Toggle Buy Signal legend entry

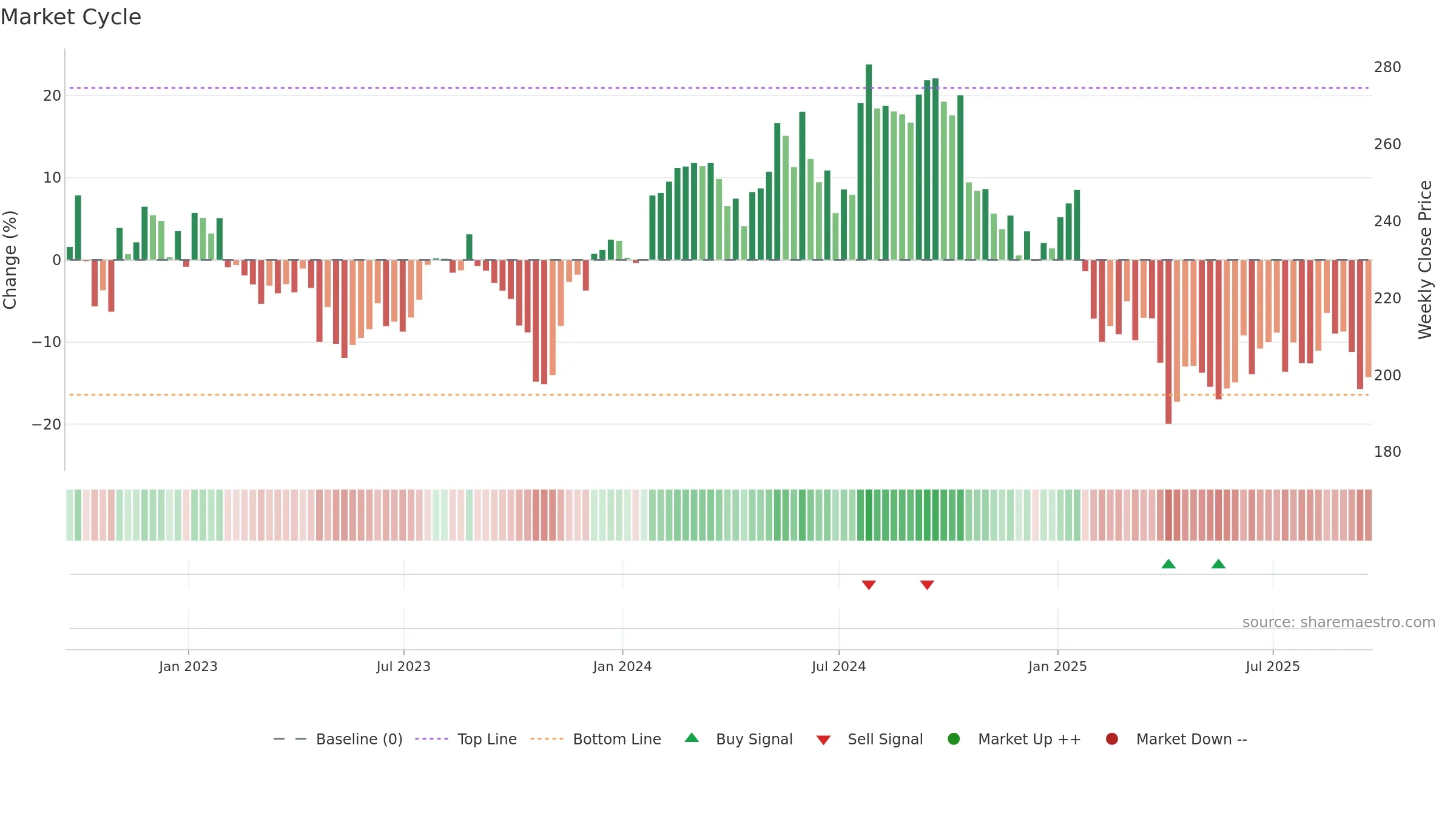click(738, 739)
